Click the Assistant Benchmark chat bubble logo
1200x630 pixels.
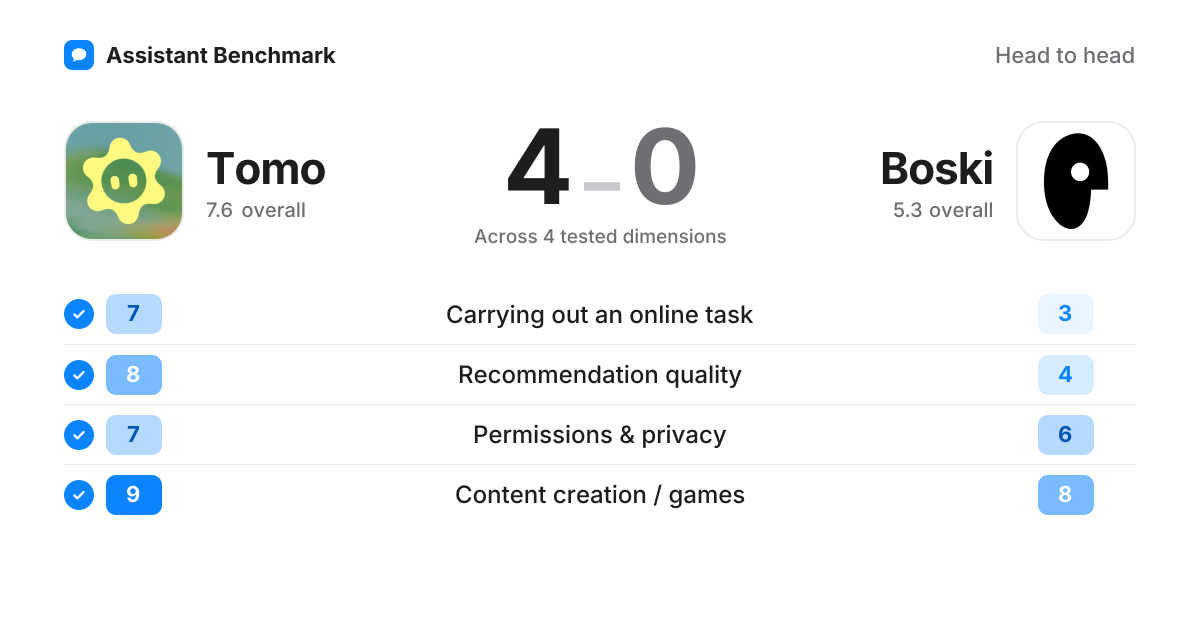point(79,55)
